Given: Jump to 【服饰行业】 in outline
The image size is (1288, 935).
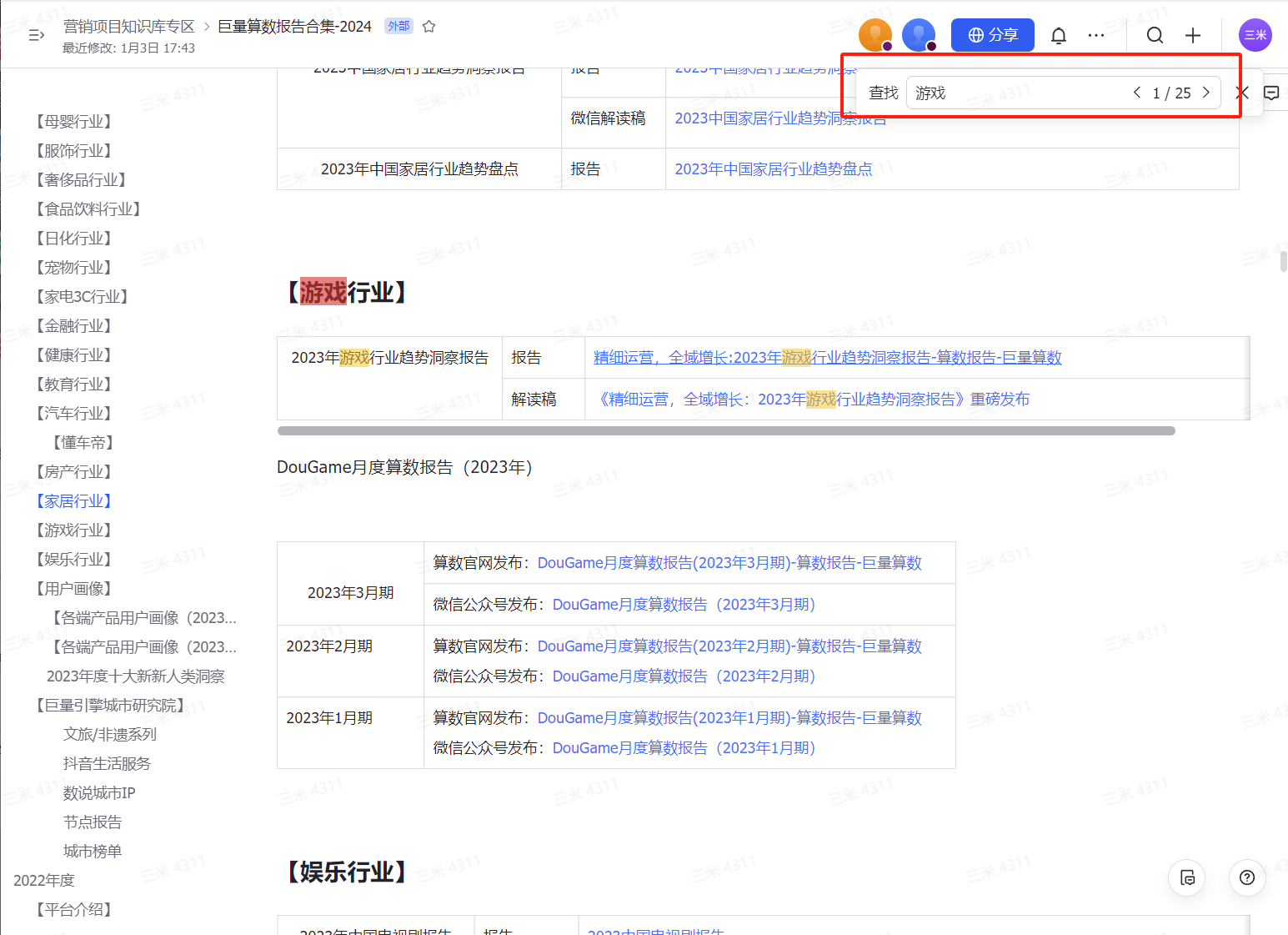Looking at the screenshot, I should coord(73,151).
